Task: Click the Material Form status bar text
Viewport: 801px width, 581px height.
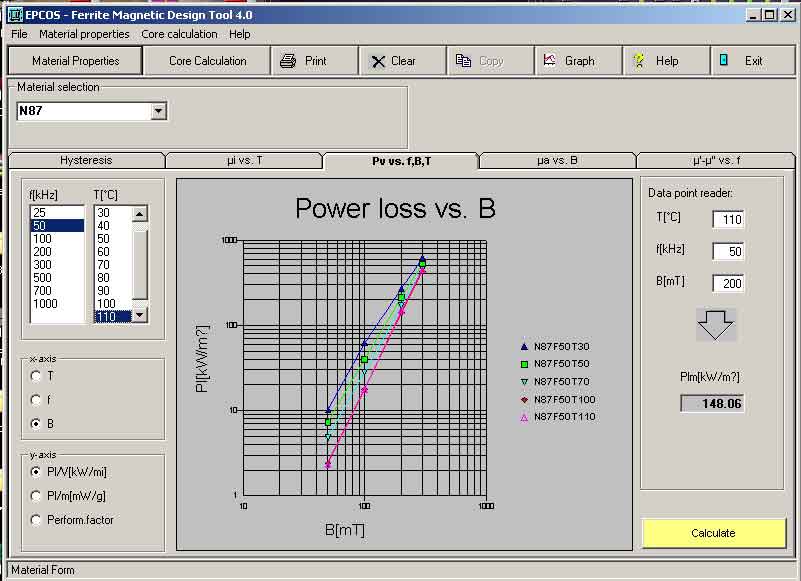Action: click(42, 570)
